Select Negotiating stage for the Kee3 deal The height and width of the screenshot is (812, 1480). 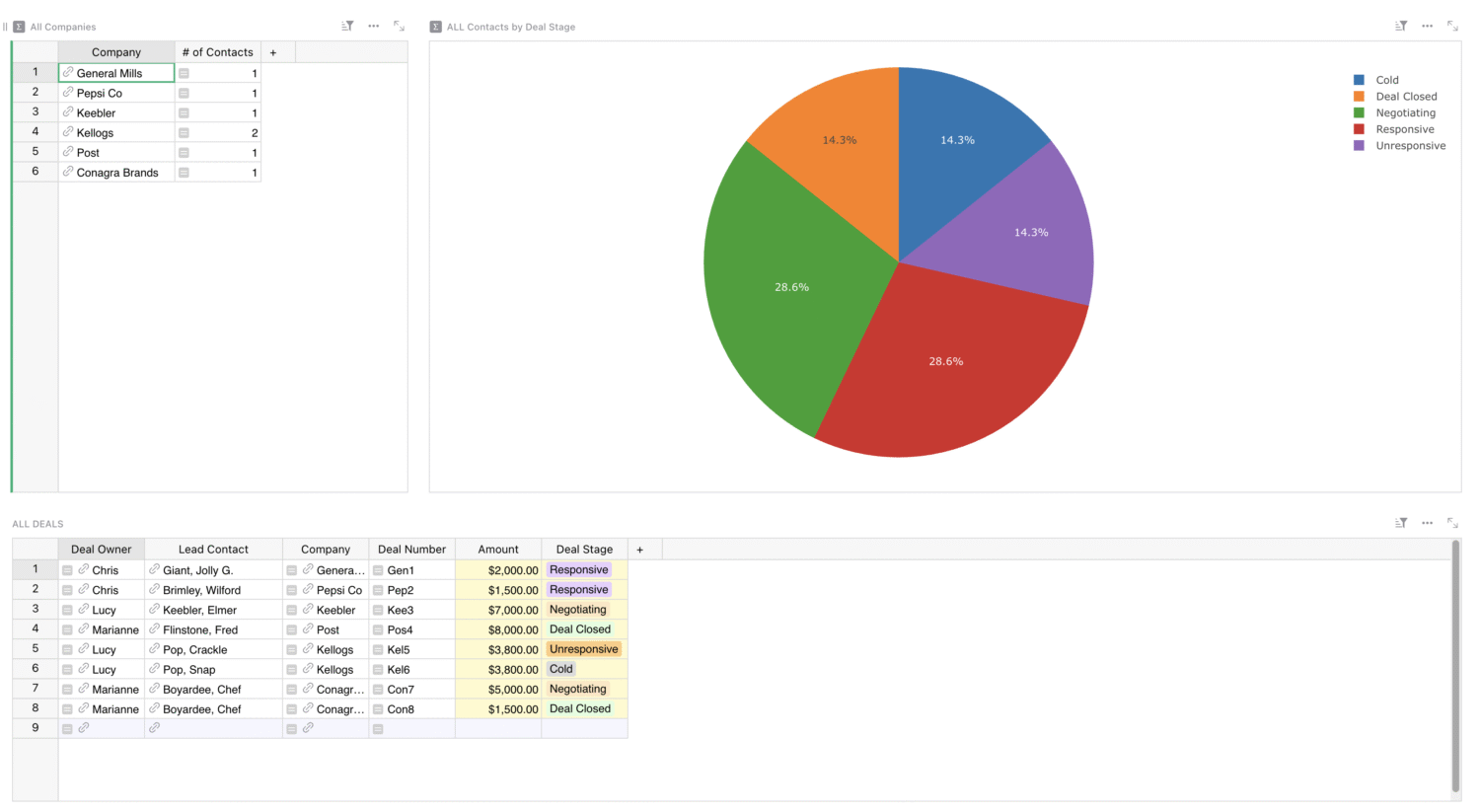[x=584, y=610]
